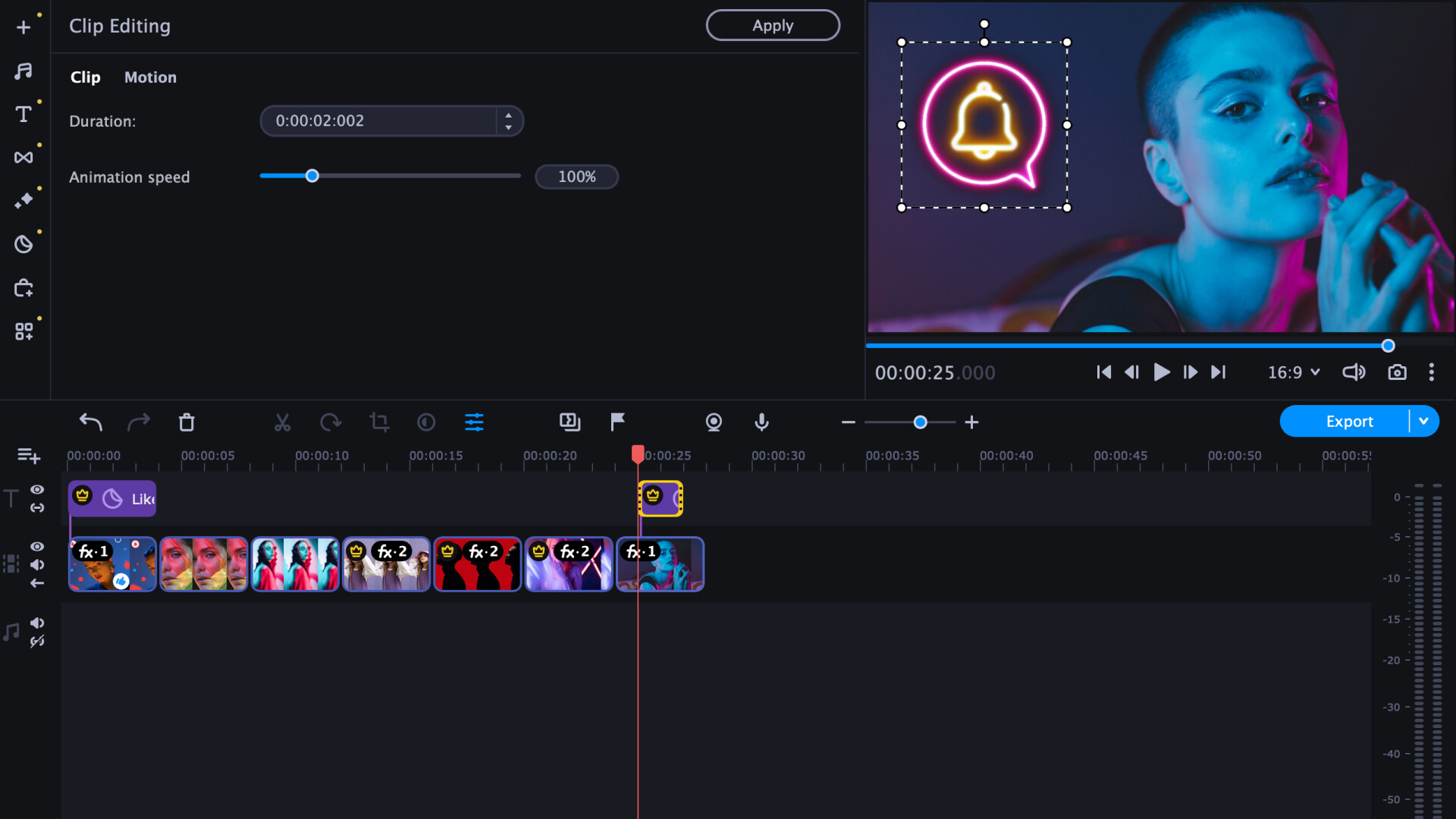Open the Titles panel from the sidebar

click(24, 112)
